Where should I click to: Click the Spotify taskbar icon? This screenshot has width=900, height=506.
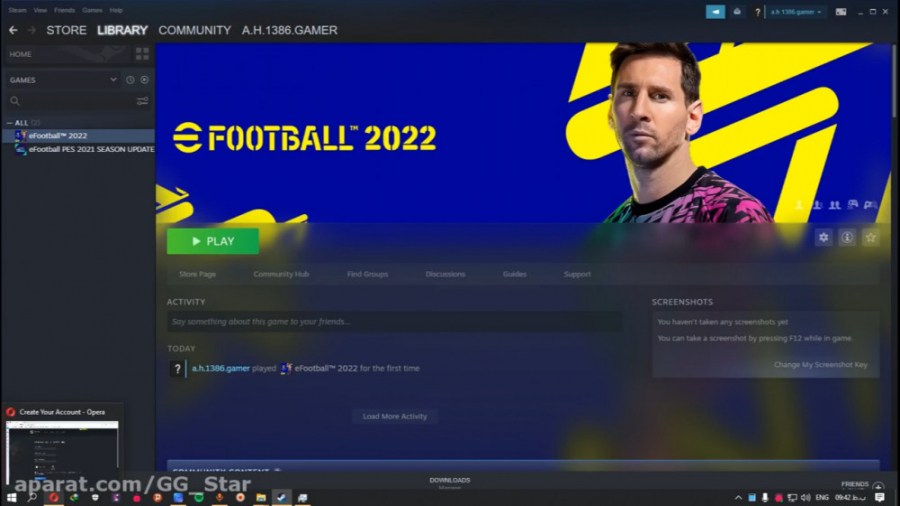(199, 498)
